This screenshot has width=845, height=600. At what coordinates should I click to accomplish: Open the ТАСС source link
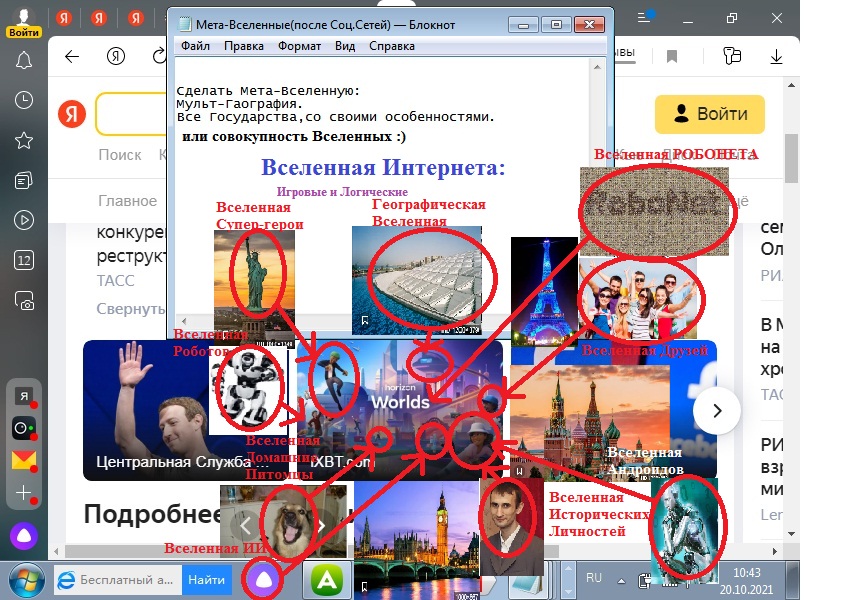(115, 280)
